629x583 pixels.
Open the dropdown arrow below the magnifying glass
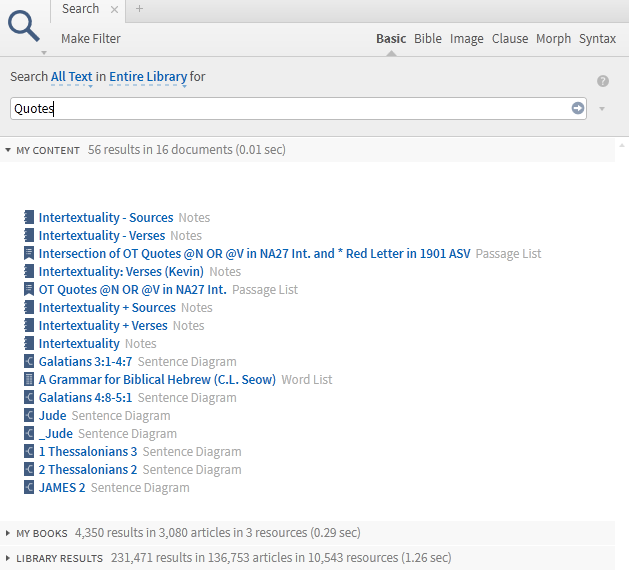[44, 53]
